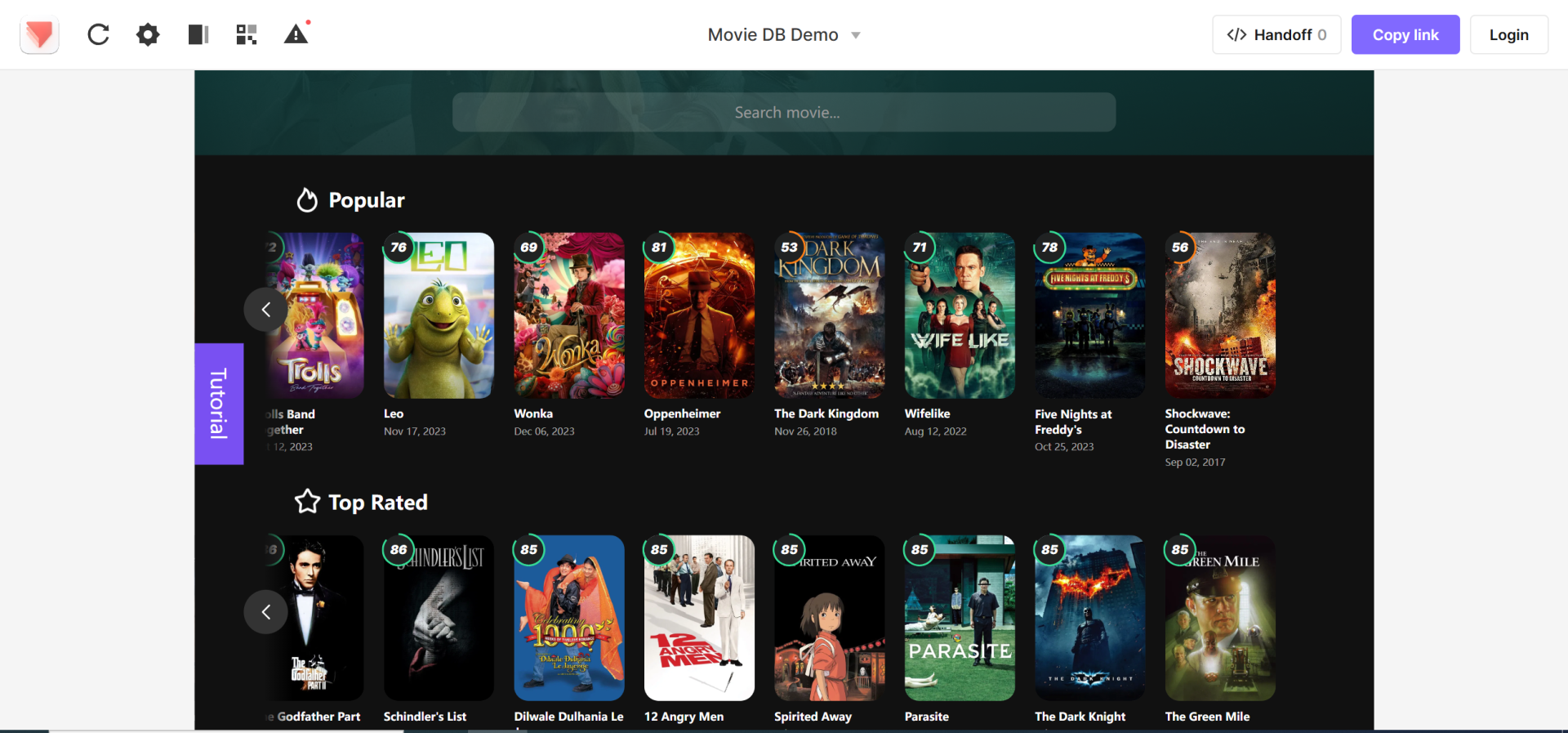
Task: Open the Movie DB Demo dropdown arrow
Action: pyautogui.click(x=856, y=35)
